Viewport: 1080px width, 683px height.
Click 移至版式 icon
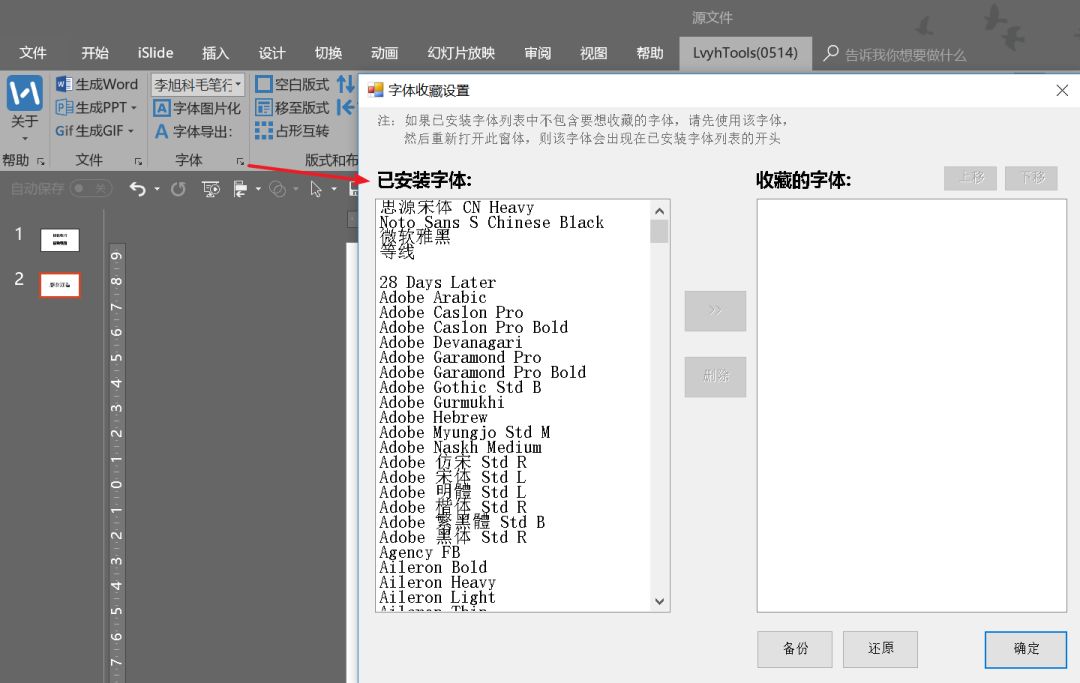click(263, 107)
